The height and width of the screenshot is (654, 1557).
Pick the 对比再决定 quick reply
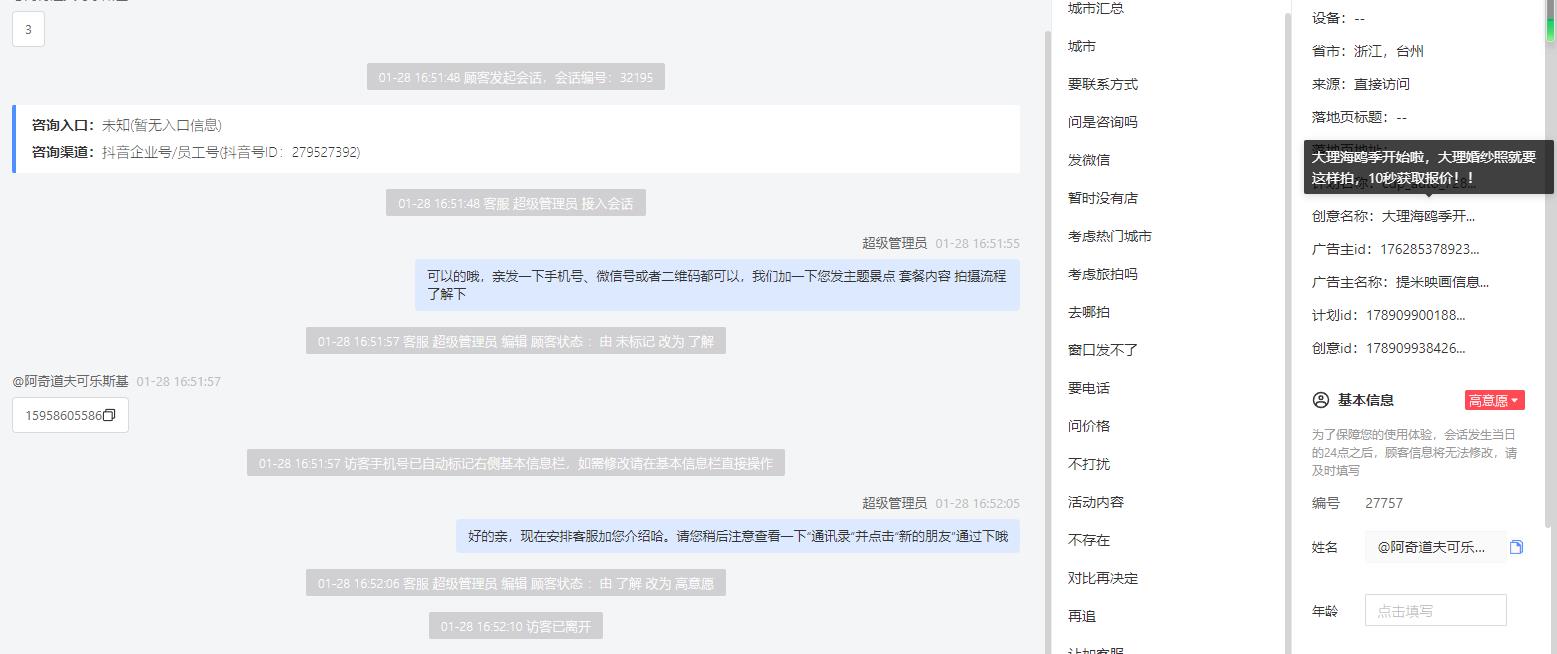tap(1103, 578)
